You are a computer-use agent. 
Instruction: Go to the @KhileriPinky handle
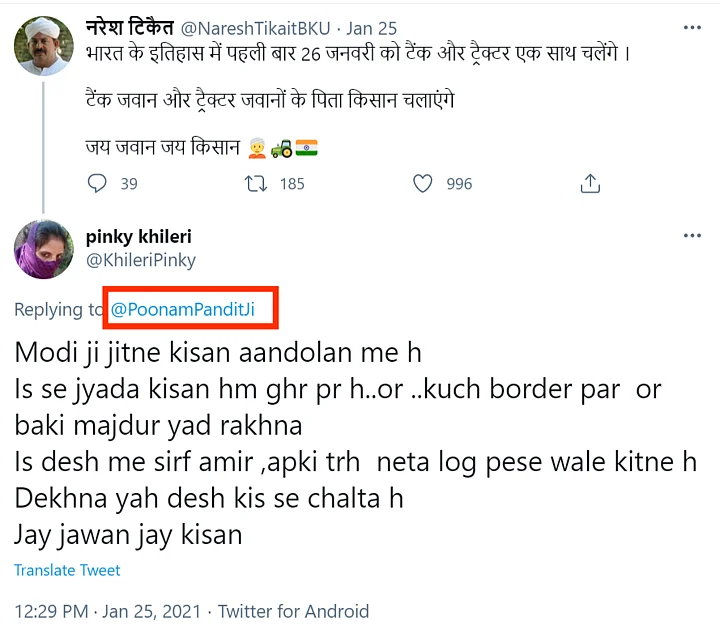[141, 260]
